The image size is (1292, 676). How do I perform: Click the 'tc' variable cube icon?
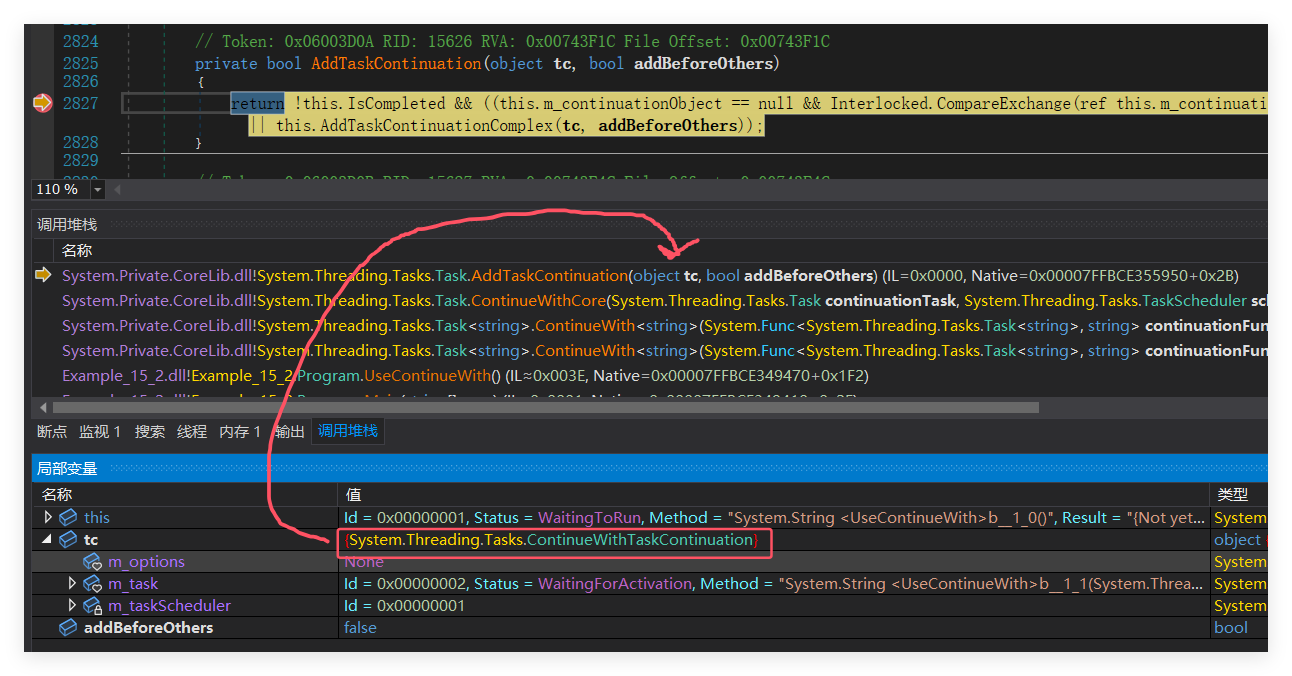[x=68, y=540]
